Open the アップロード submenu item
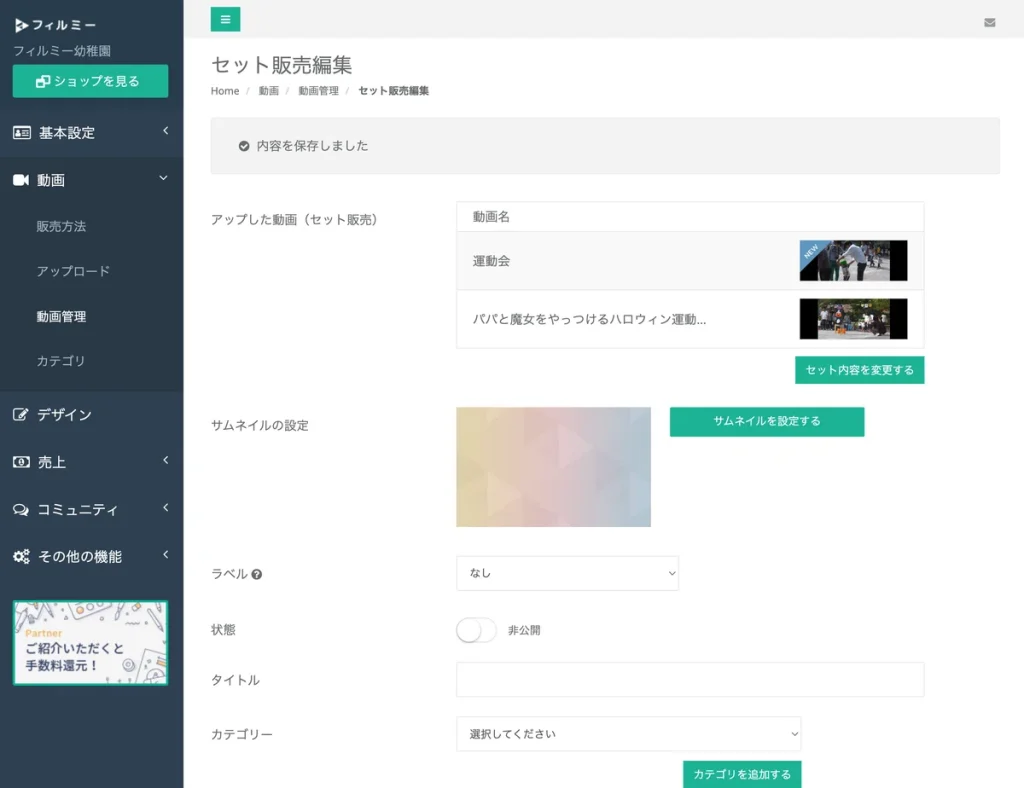Image resolution: width=1024 pixels, height=788 pixels. coord(73,271)
